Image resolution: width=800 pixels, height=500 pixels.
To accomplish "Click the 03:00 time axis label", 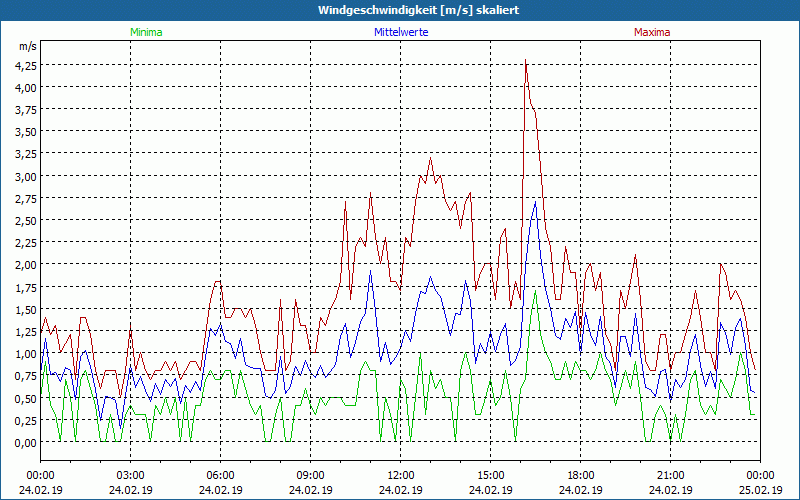I will (131, 476).
